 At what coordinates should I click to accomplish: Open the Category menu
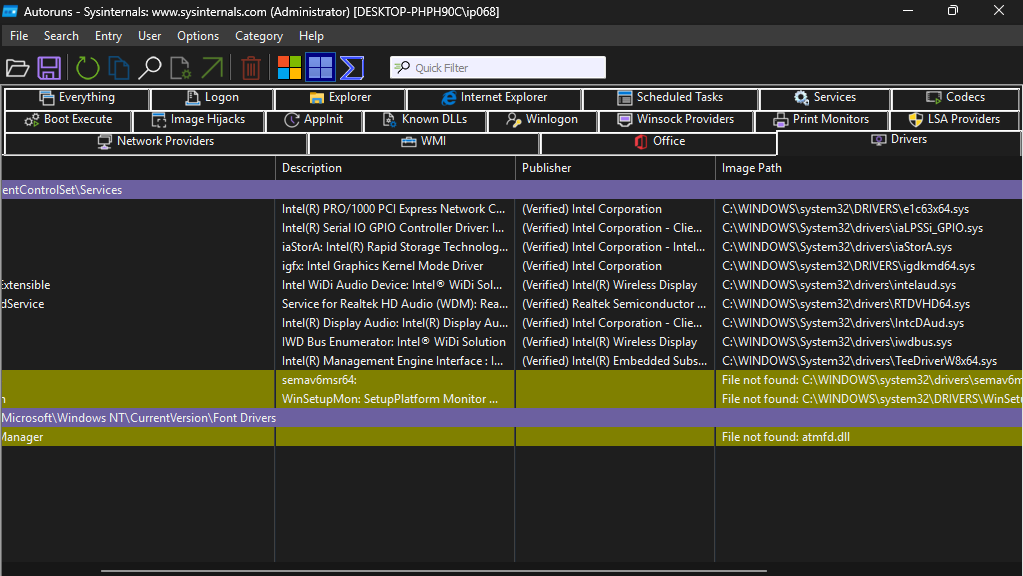(x=259, y=36)
